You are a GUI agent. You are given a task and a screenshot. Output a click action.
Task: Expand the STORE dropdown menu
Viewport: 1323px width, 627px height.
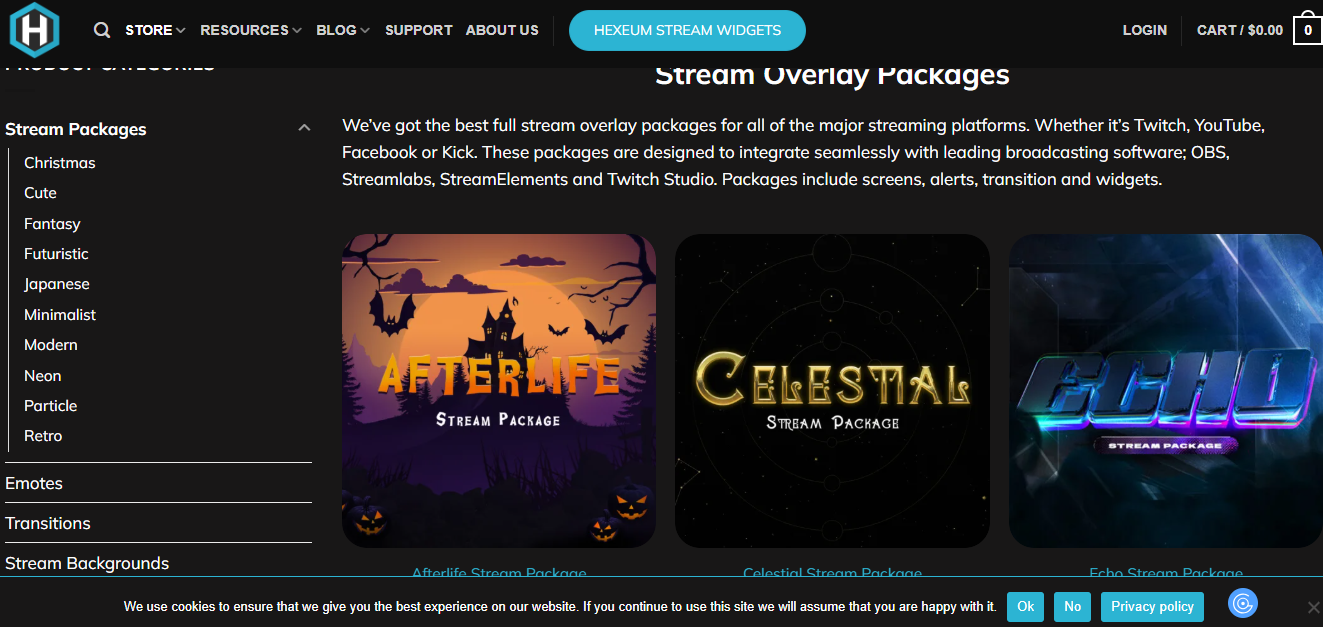[155, 30]
